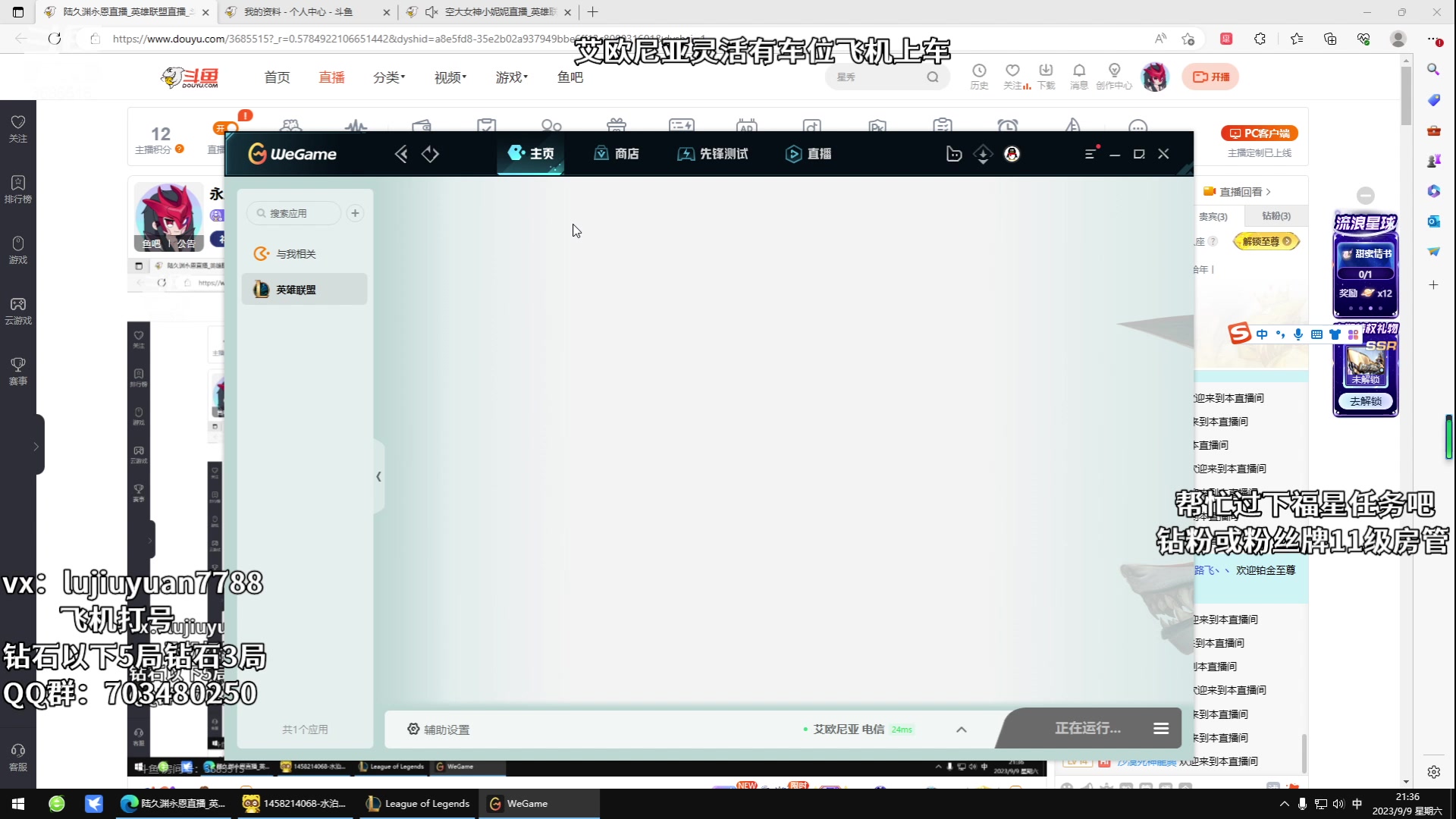Open 客服 in Douyu left sidebar
This screenshot has height=819, width=1456.
point(18,758)
